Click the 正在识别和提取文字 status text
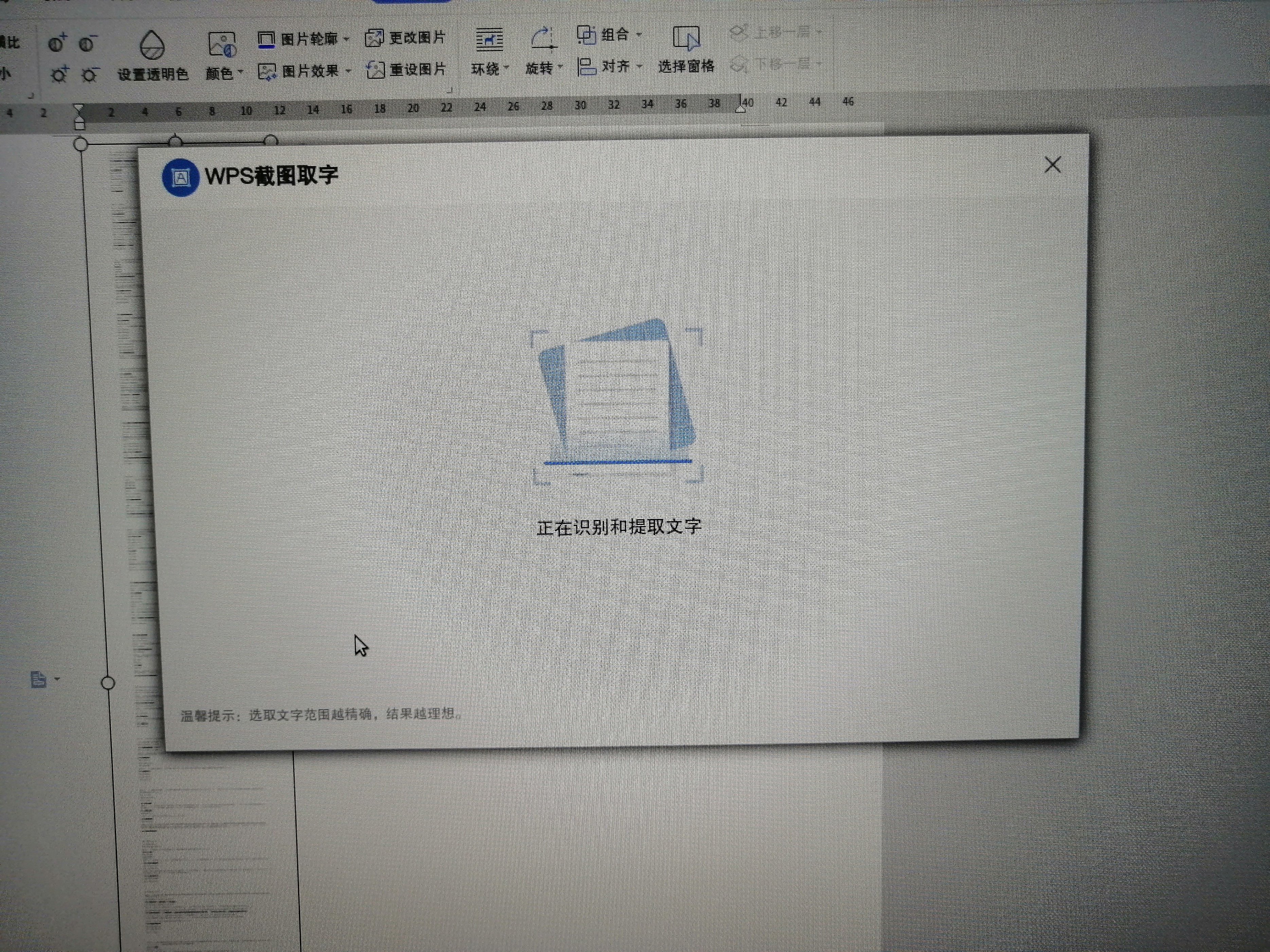 coord(619,527)
